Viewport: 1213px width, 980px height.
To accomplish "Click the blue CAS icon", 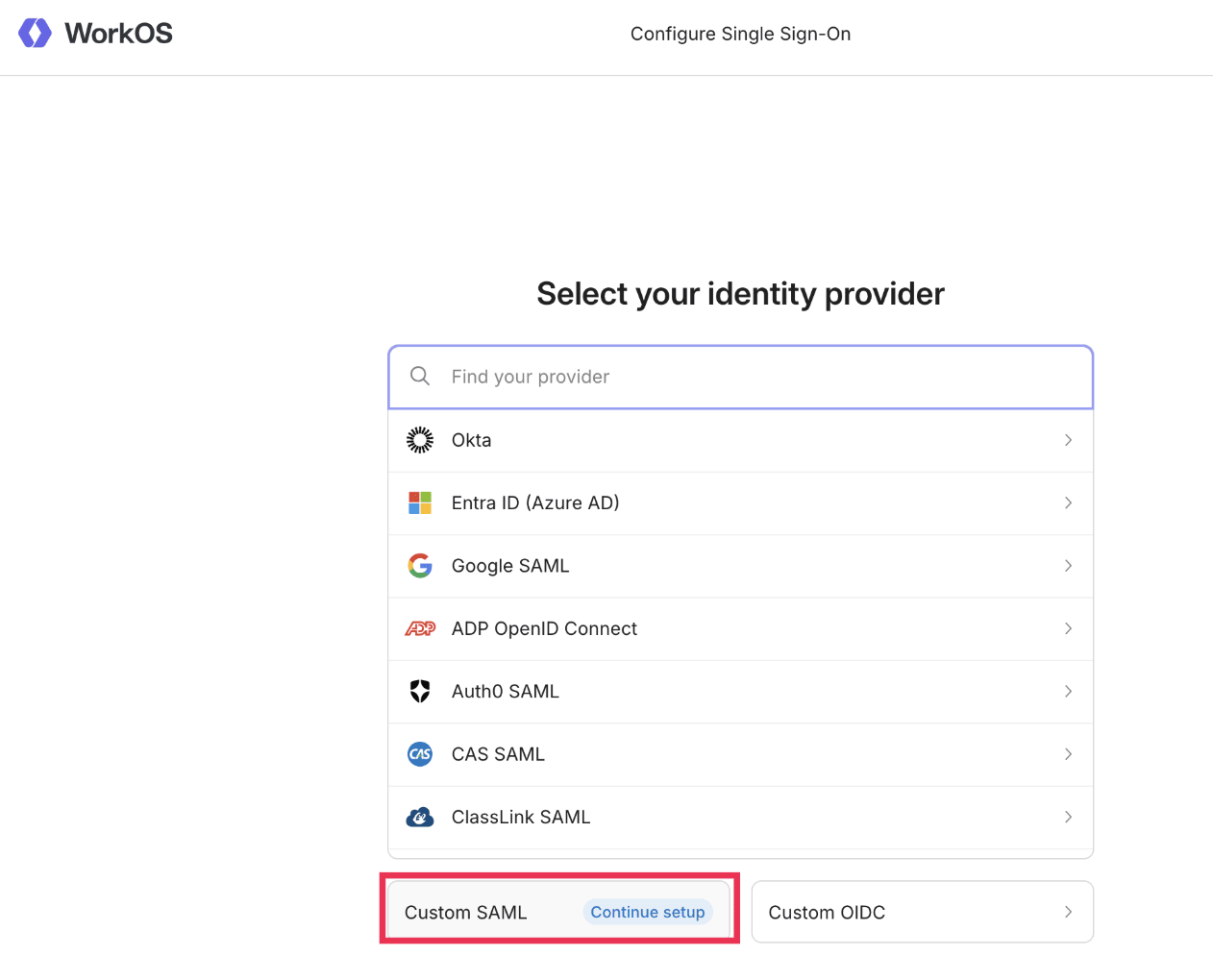I will tap(420, 754).
